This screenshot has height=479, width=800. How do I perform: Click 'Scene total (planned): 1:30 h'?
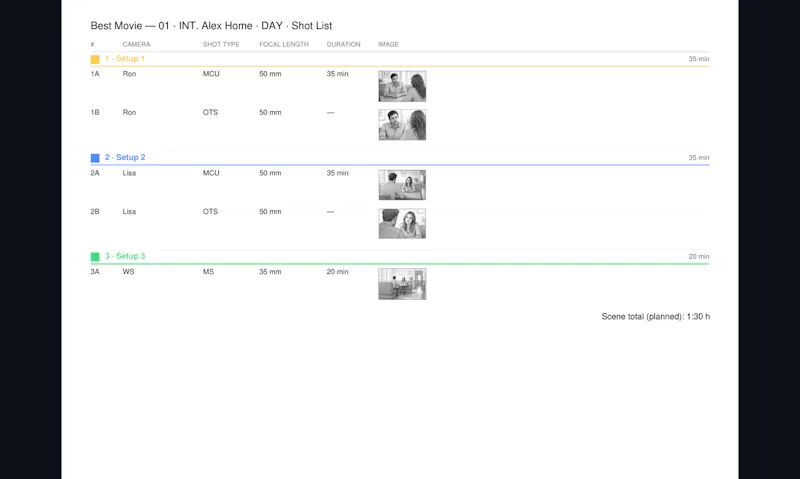[x=656, y=317]
